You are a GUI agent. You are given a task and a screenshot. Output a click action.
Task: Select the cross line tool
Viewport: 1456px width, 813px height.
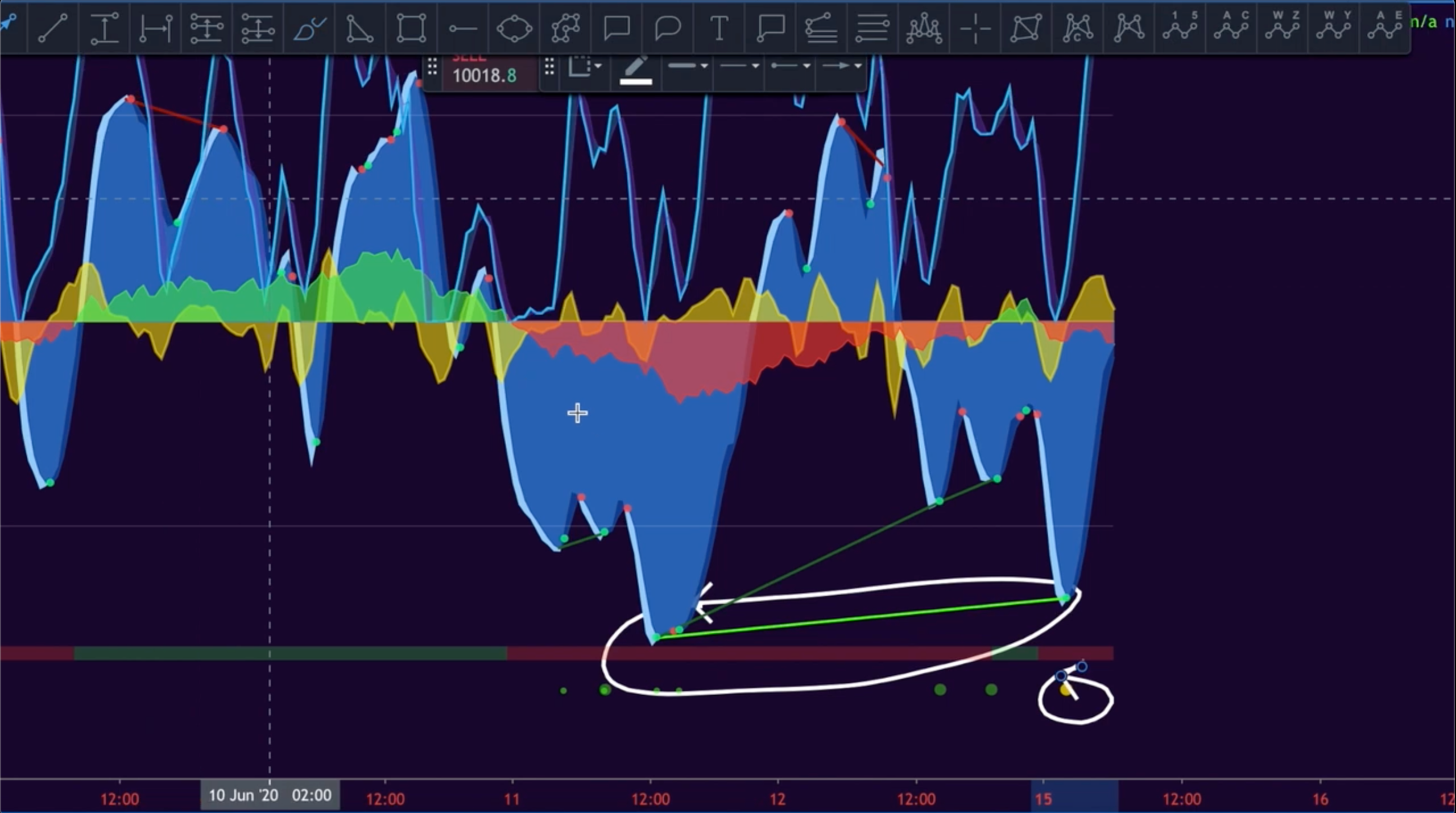tap(975, 28)
